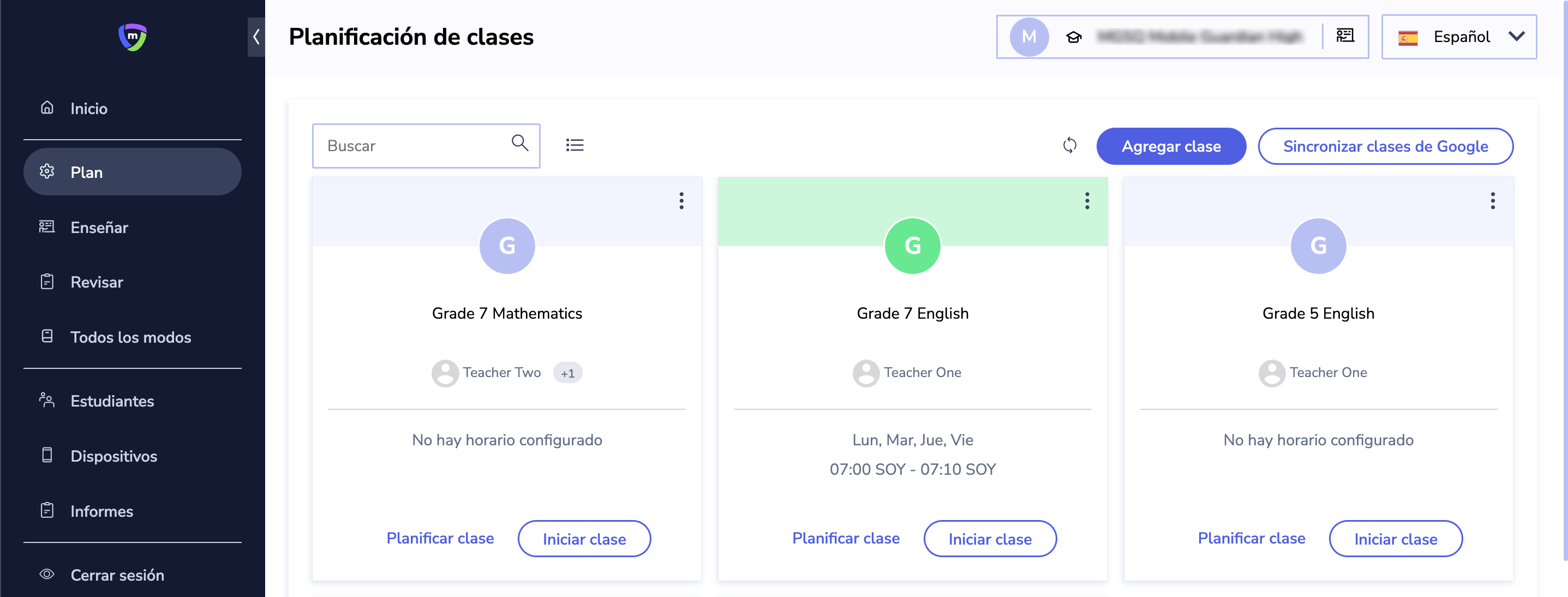Click the Mobile Guardian logo
This screenshot has width=1568, height=597.
point(132,37)
